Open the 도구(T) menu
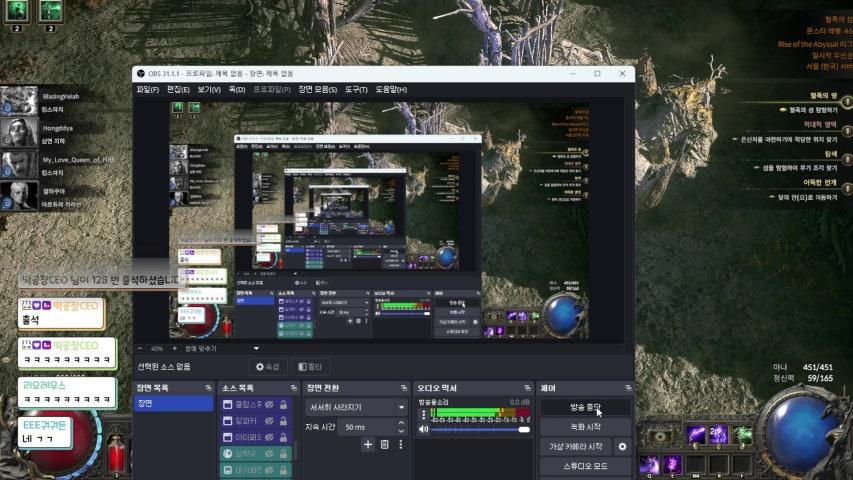The image size is (853, 480). pyautogui.click(x=356, y=89)
